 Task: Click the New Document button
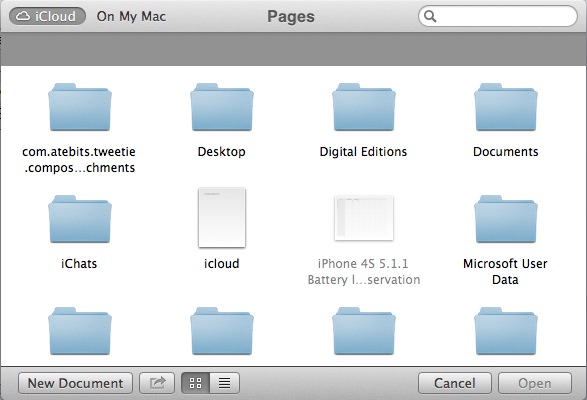[x=75, y=383]
